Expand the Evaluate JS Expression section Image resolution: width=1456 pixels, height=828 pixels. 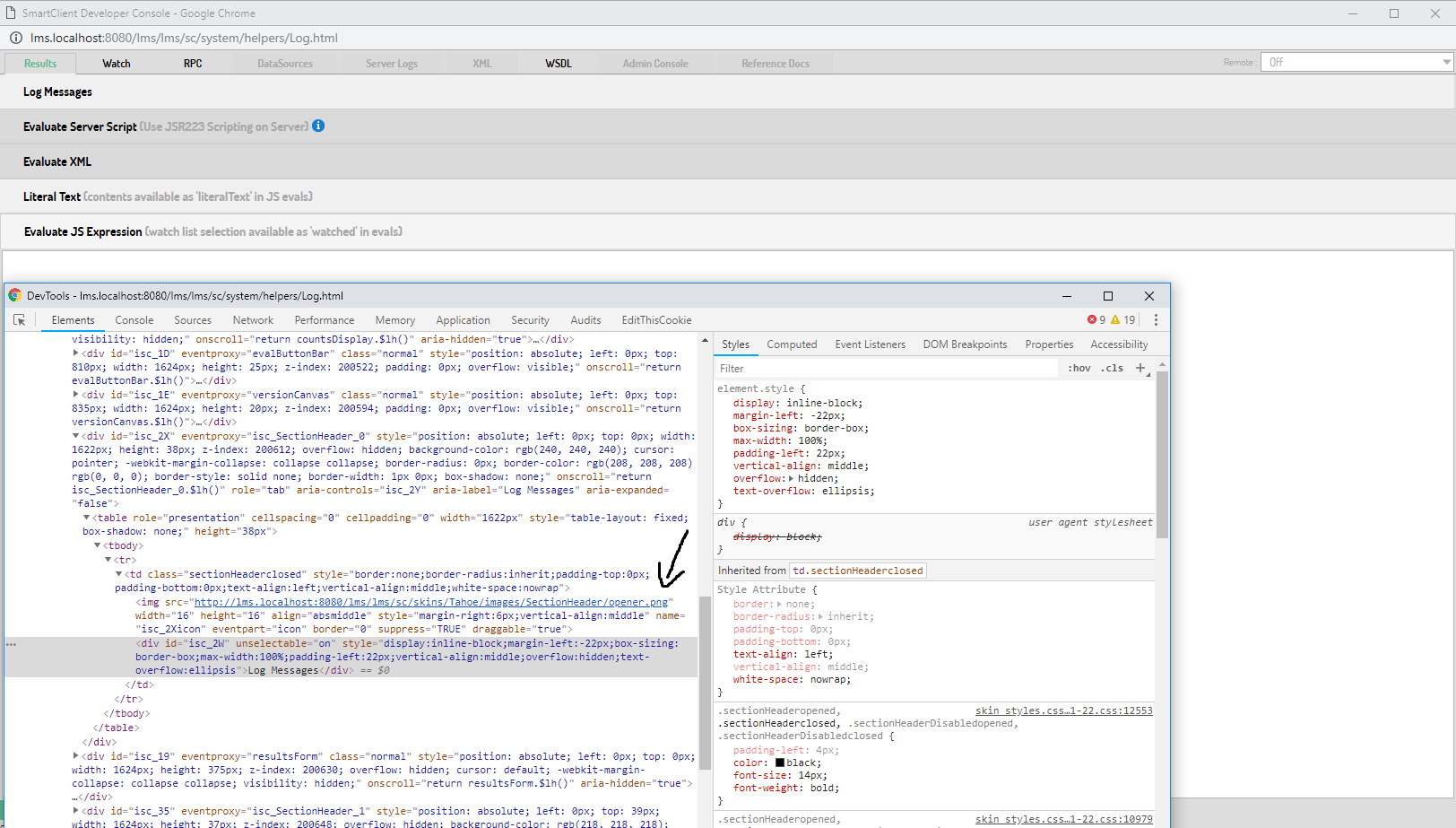click(727, 231)
